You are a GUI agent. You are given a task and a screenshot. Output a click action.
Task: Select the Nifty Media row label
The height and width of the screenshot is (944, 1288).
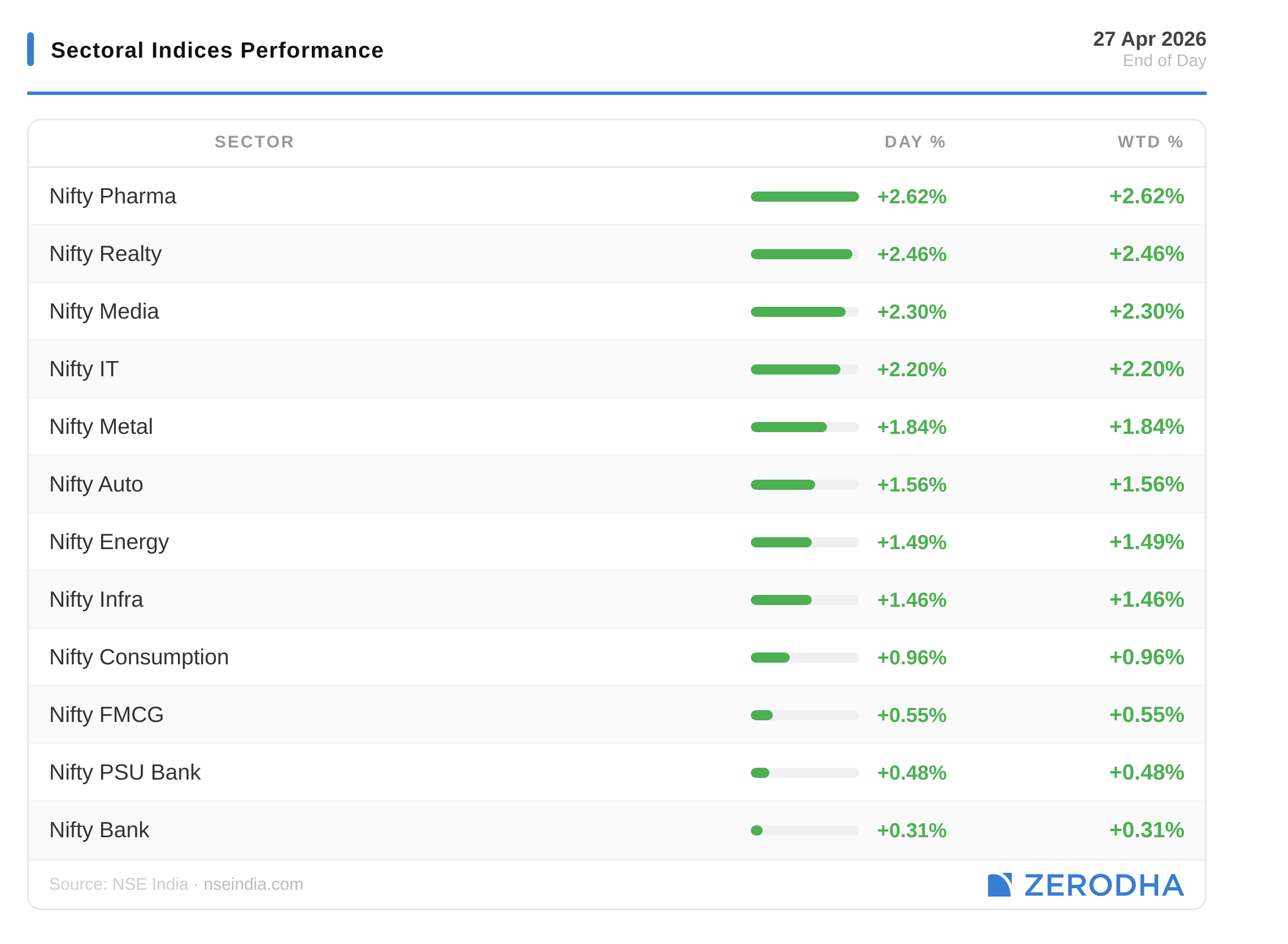104,311
